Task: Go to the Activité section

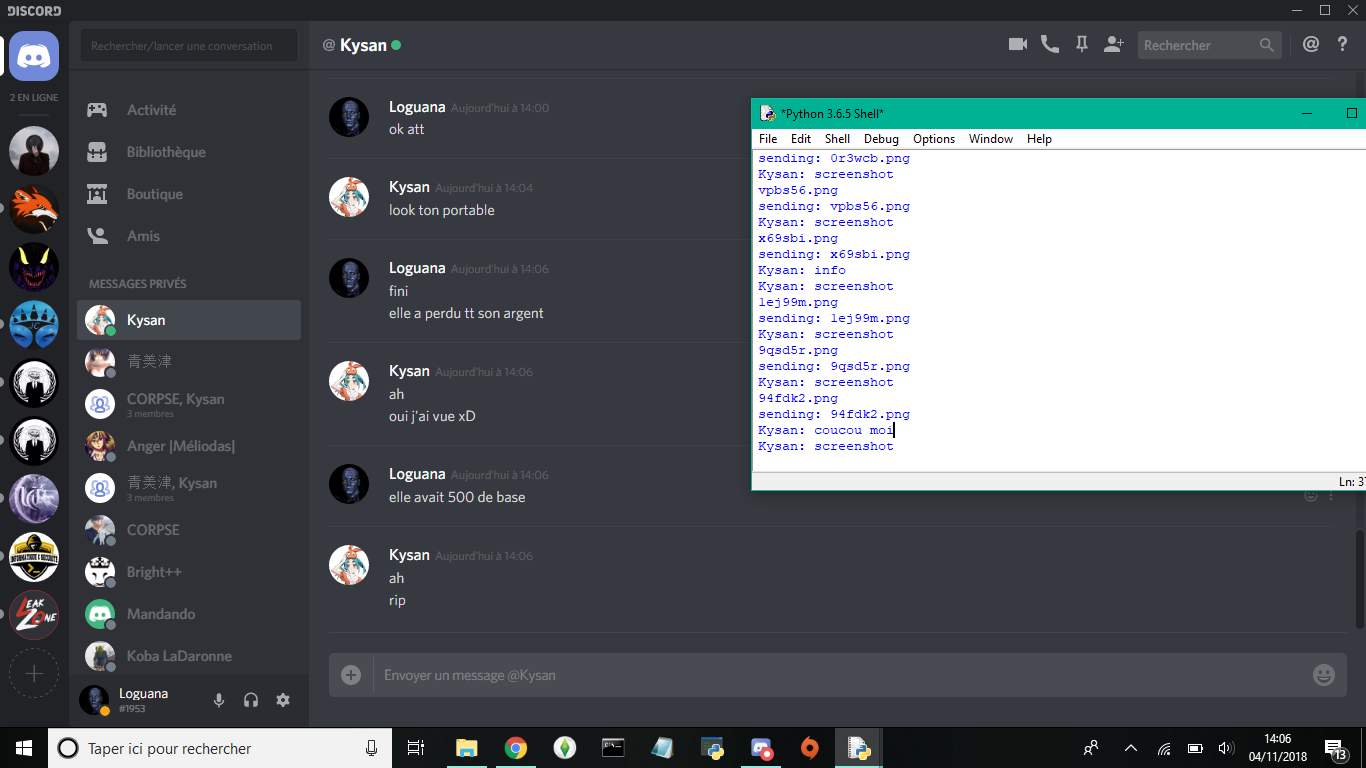Action: coord(189,110)
